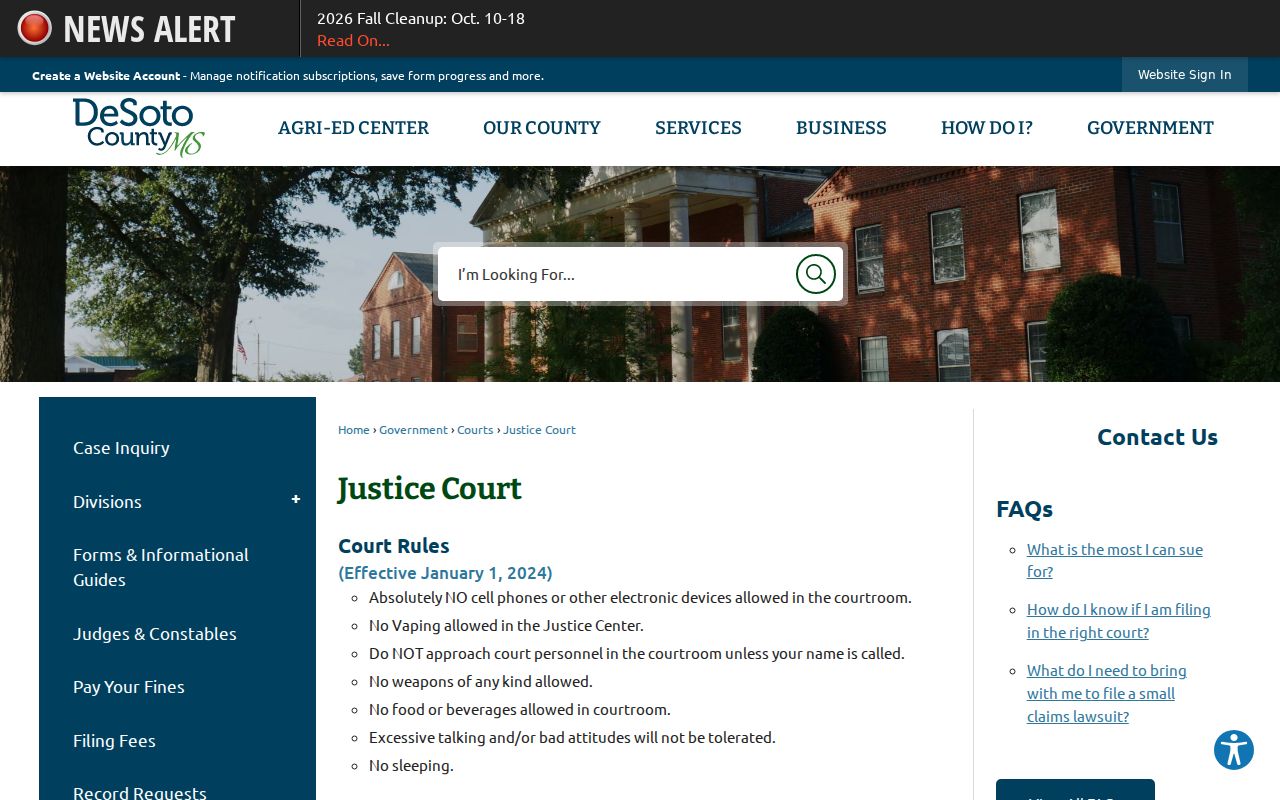Click the Contact Us heading
This screenshot has height=800, width=1280.
tap(1157, 437)
